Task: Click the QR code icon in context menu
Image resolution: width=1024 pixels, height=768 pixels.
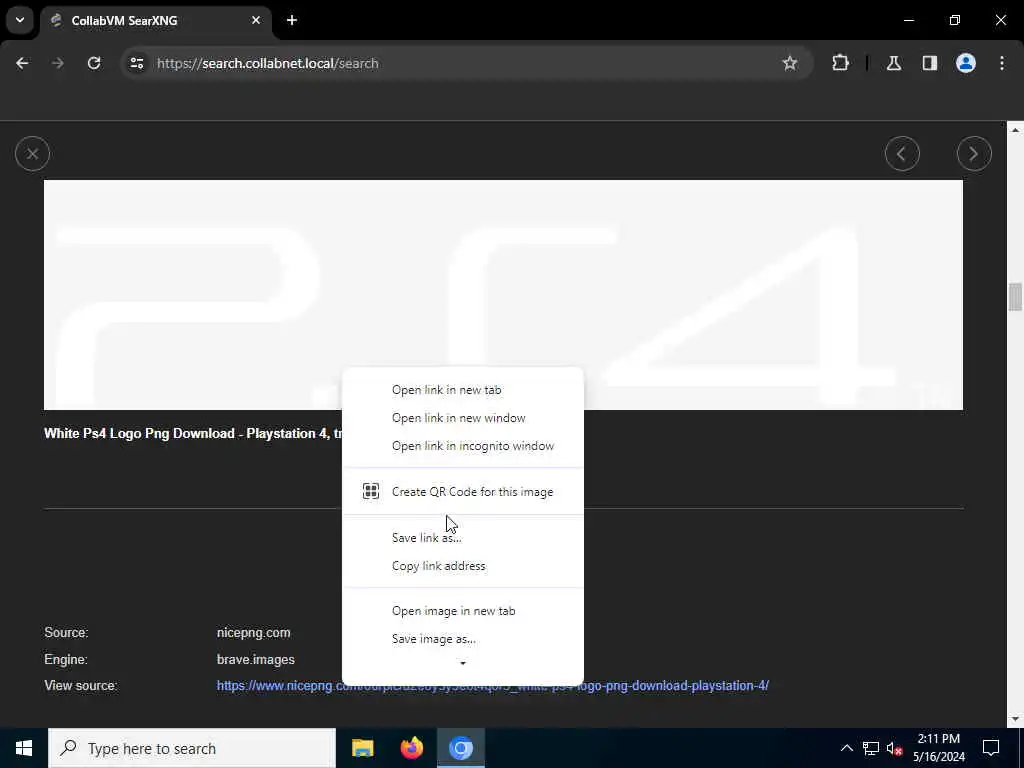Action: coord(371,491)
